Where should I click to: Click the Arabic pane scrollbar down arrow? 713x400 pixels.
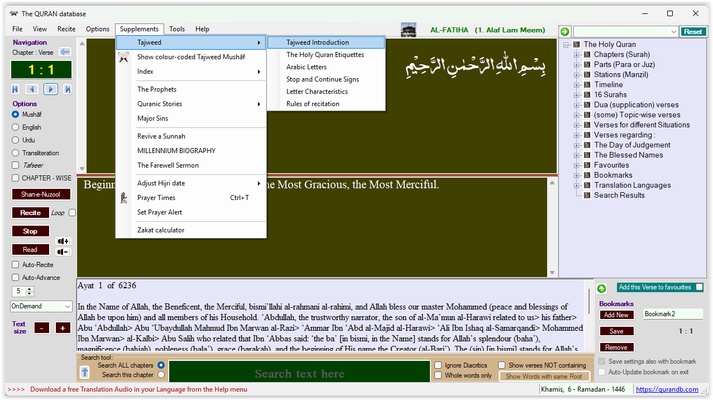coord(82,168)
